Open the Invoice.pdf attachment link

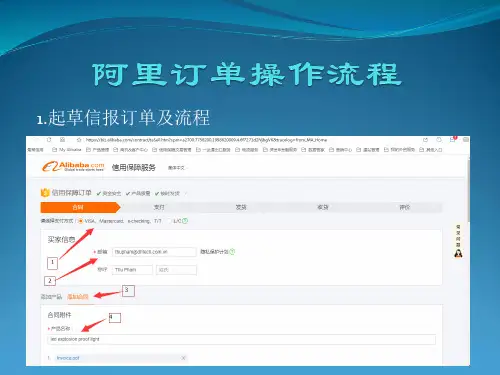tap(68, 358)
